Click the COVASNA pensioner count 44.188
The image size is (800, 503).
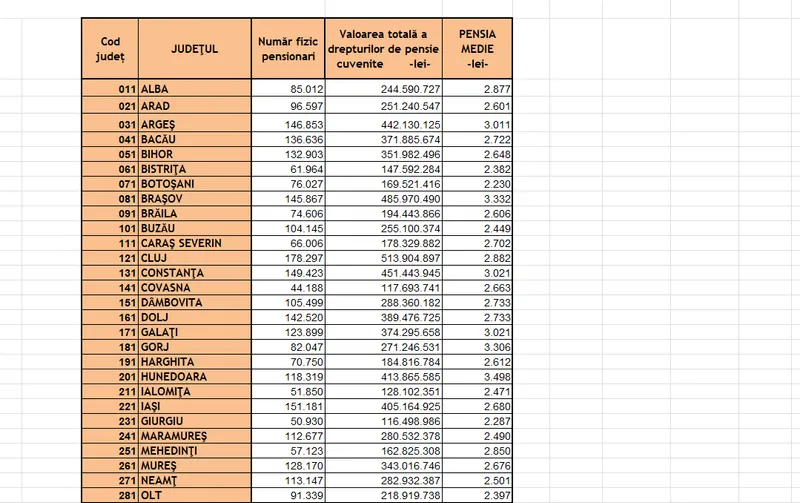[x=288, y=288]
